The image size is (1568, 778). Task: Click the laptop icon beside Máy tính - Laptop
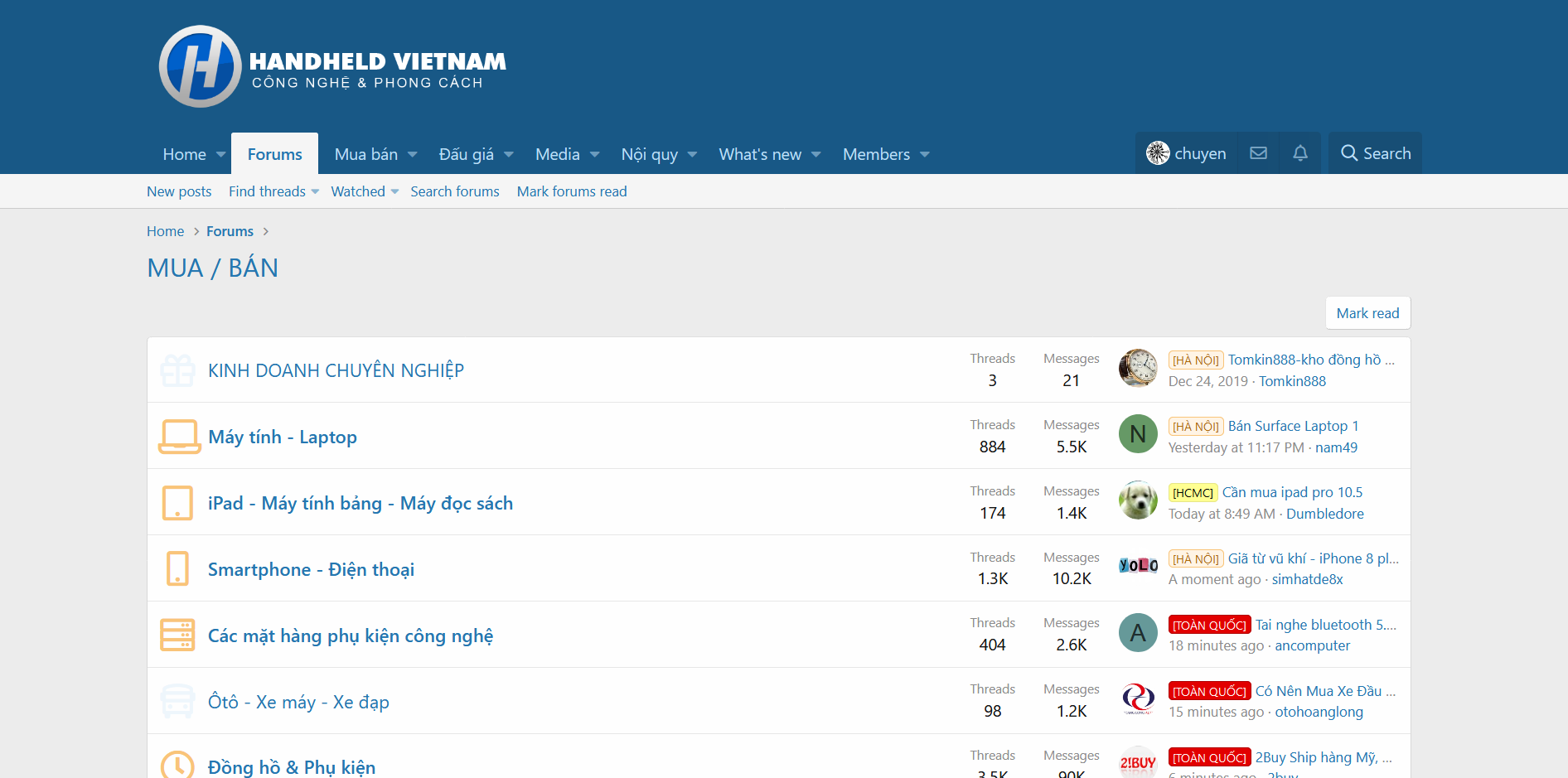click(x=179, y=437)
